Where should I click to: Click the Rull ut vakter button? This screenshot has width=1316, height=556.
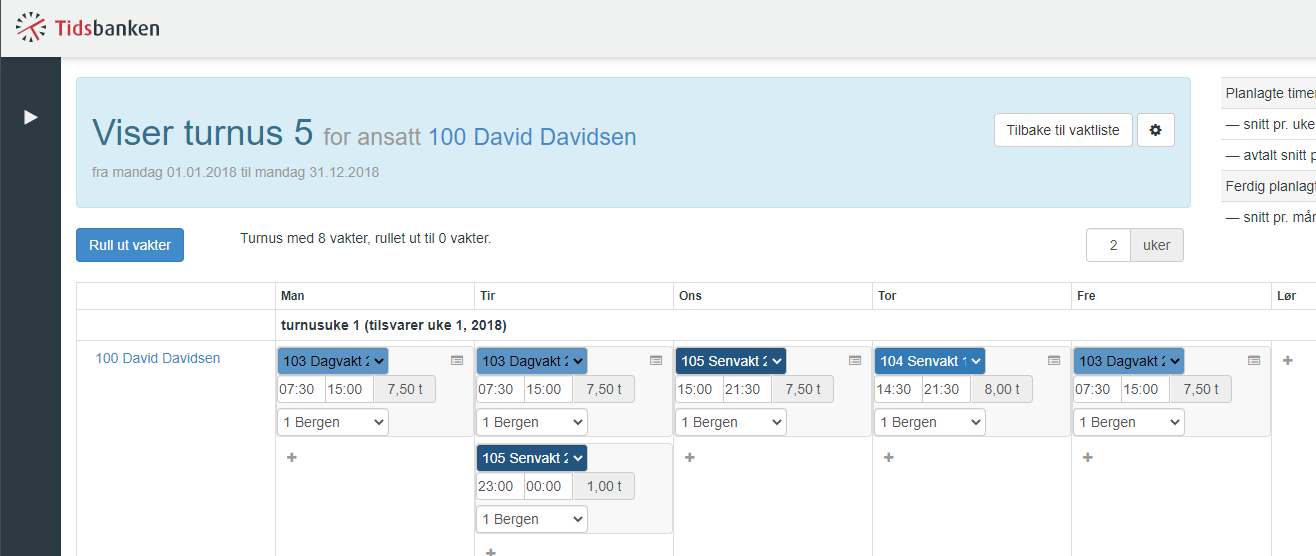(130, 245)
